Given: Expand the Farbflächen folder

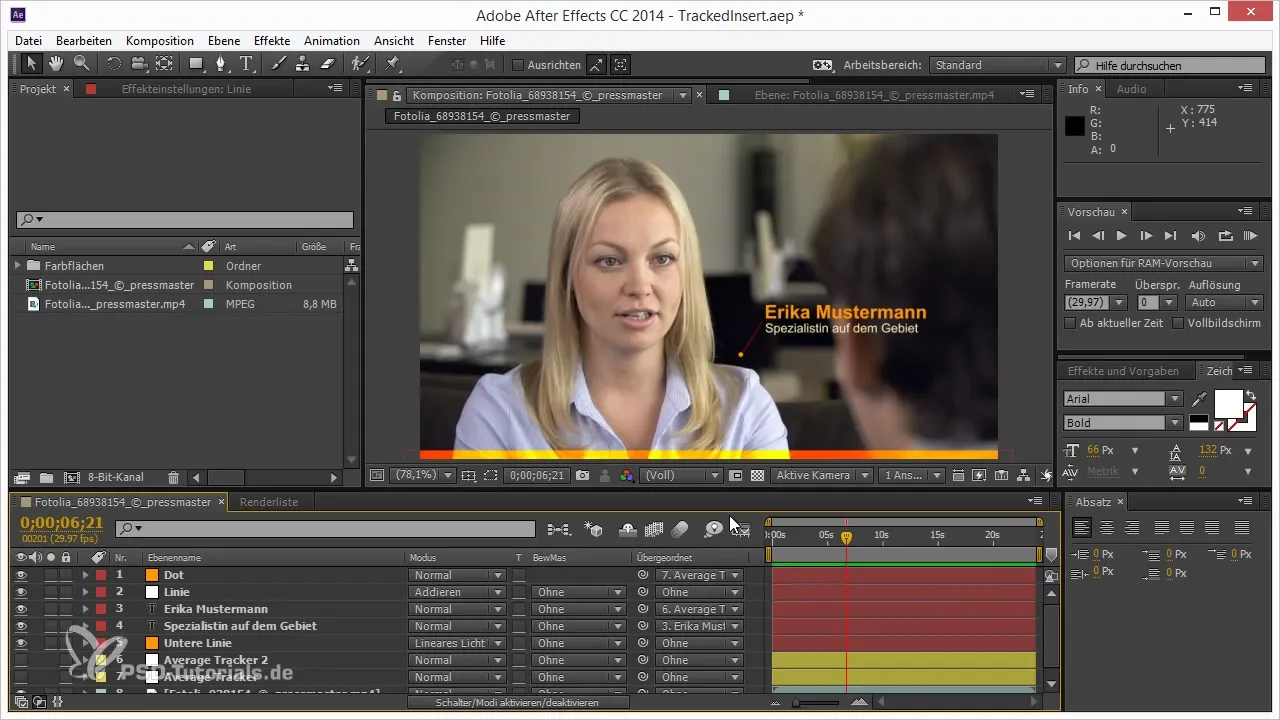Looking at the screenshot, I should (17, 266).
